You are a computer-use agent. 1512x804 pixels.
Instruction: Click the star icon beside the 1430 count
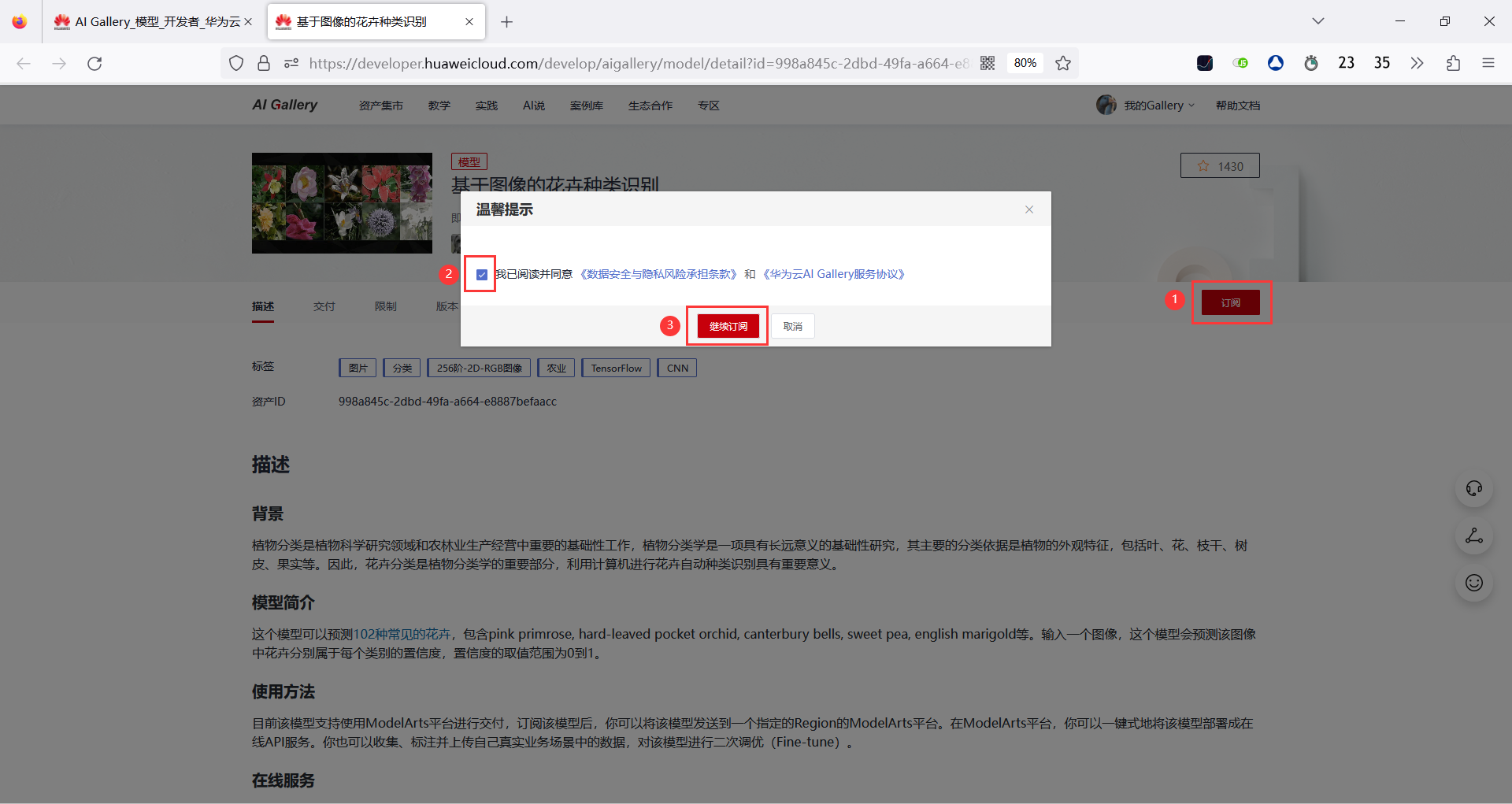coord(1203,165)
